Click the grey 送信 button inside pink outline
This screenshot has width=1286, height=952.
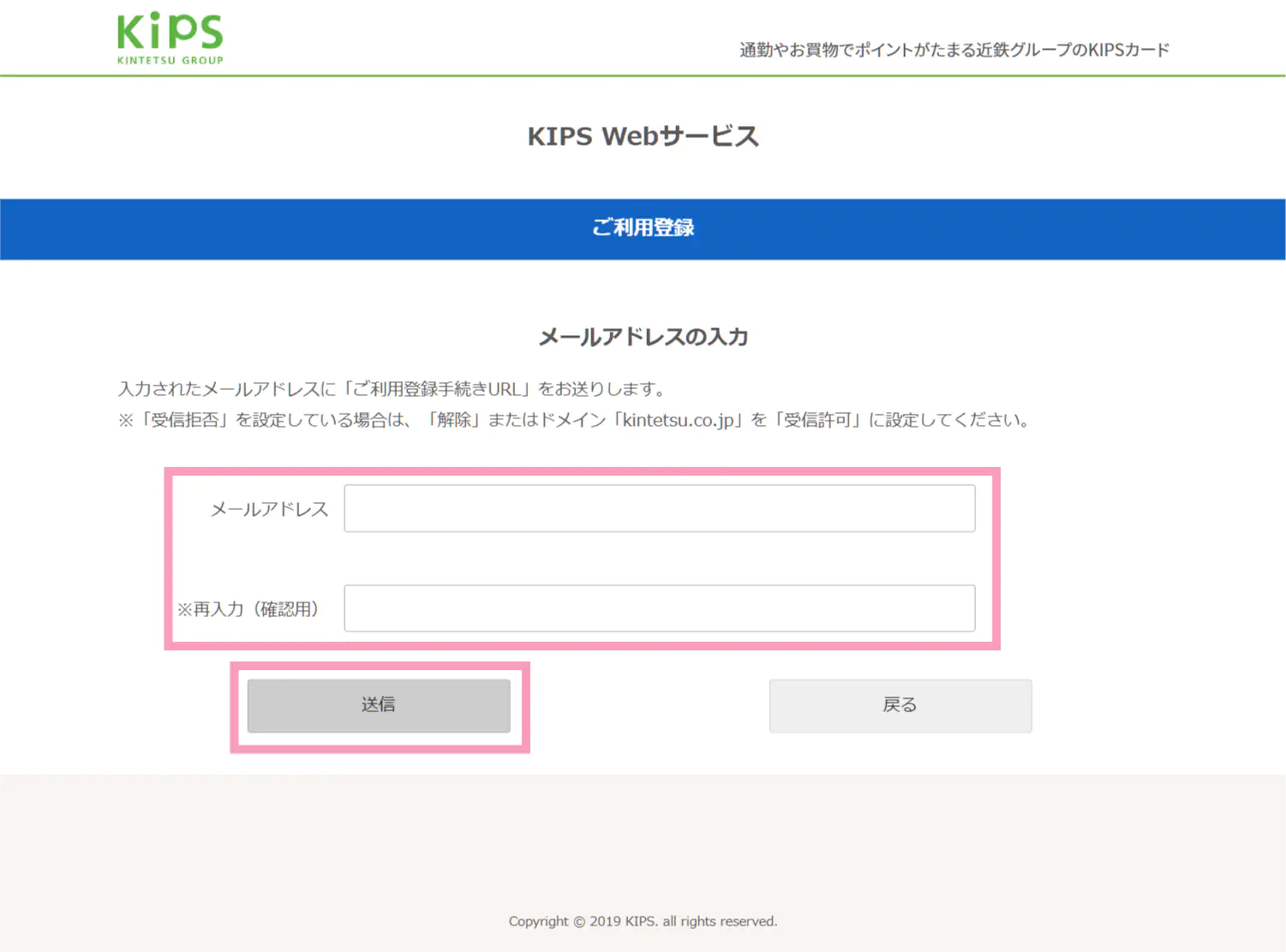(x=380, y=705)
